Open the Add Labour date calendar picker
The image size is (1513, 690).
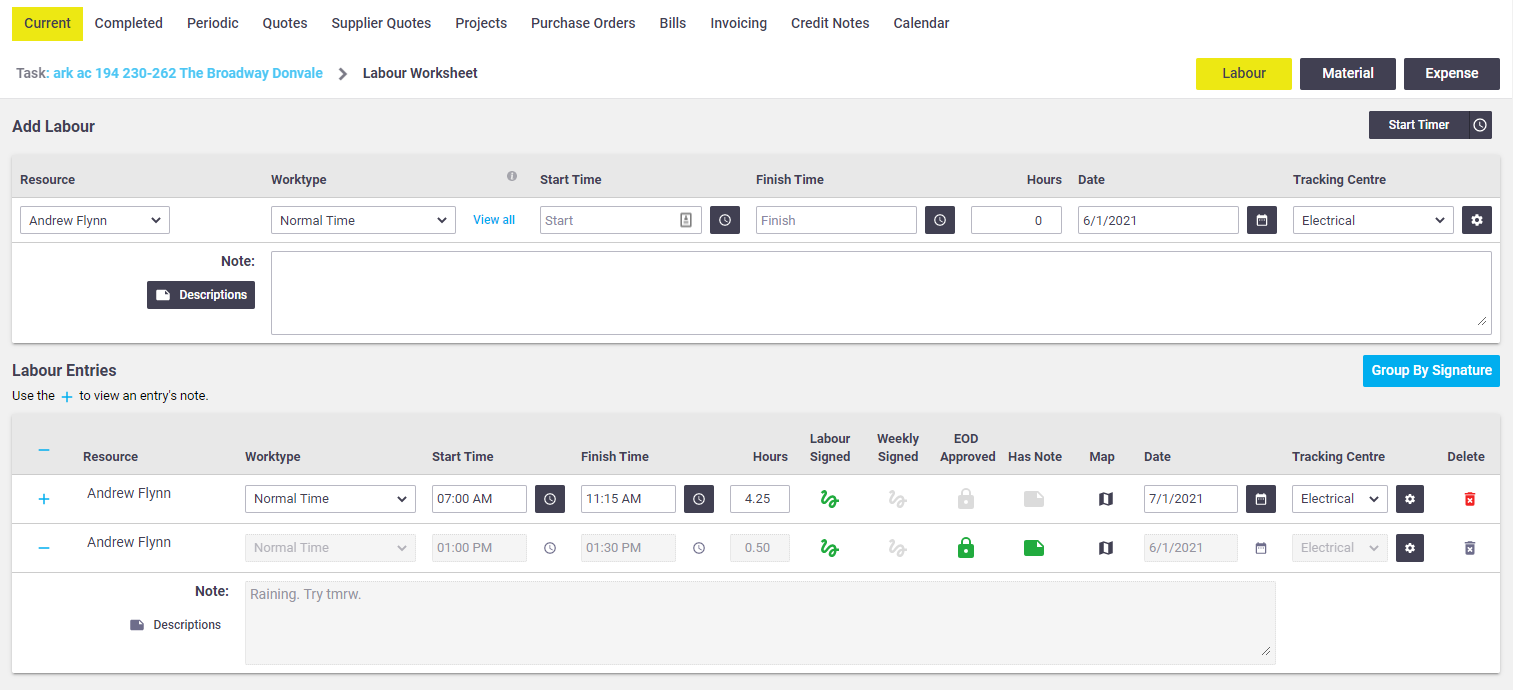pyautogui.click(x=1262, y=220)
